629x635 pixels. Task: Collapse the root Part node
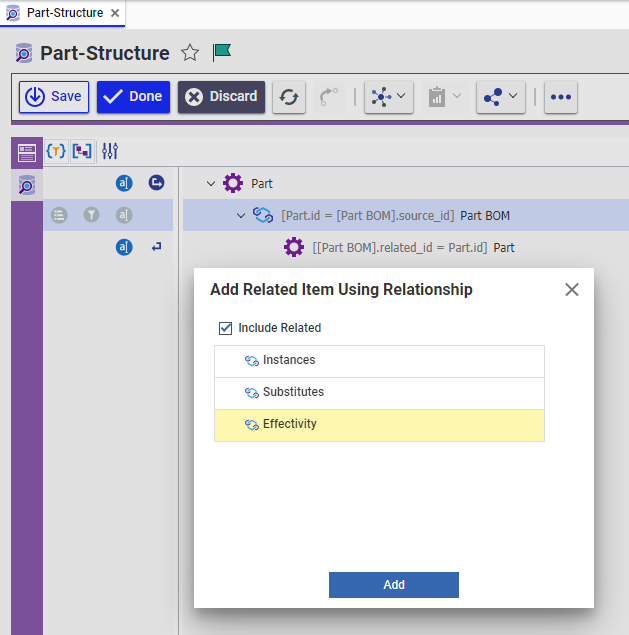[x=211, y=183]
